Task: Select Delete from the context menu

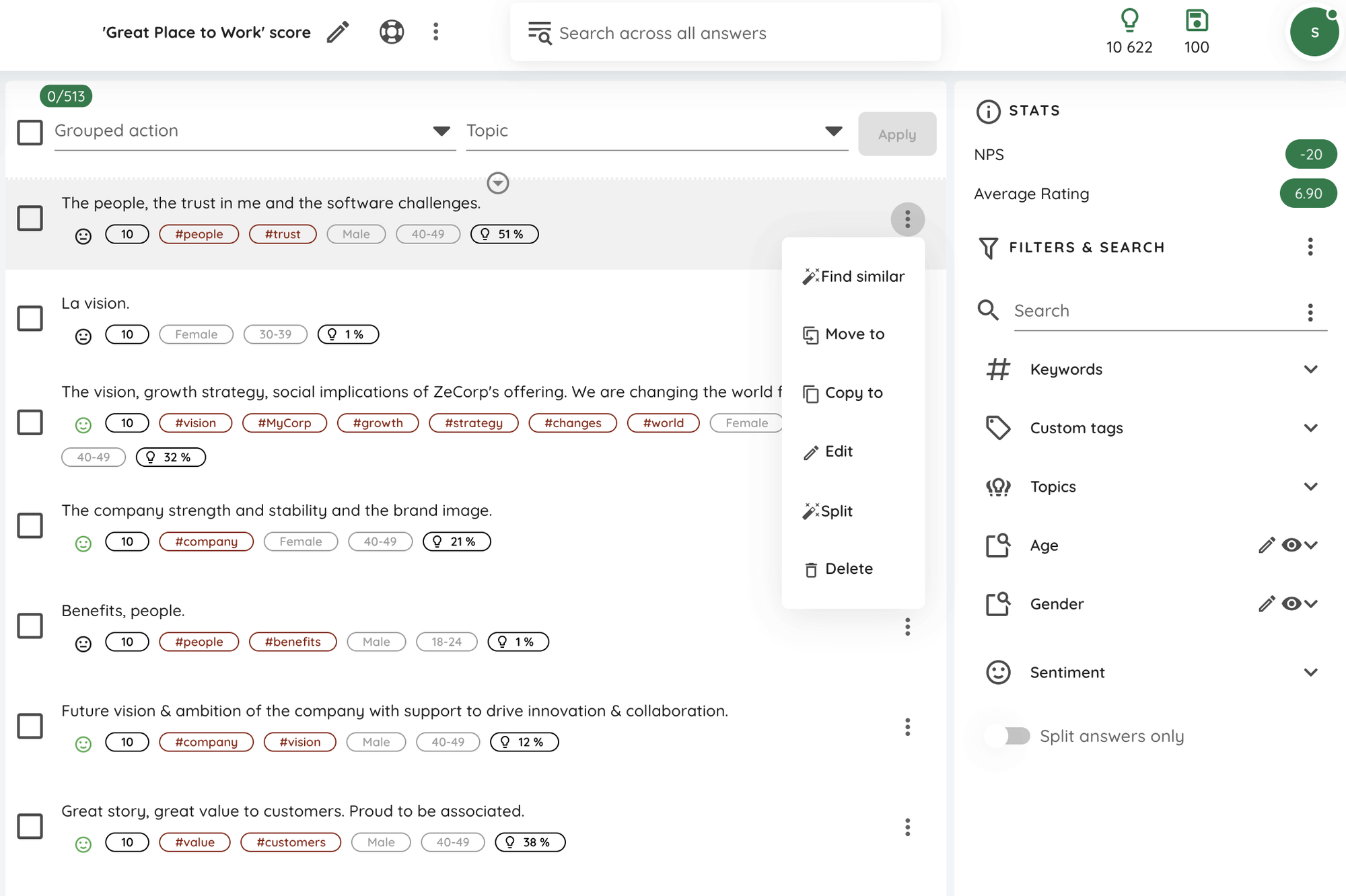Action: click(848, 569)
